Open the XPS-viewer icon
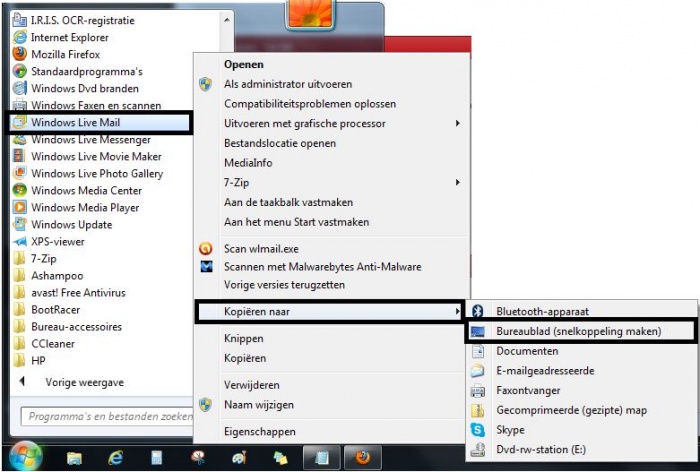The width and height of the screenshot is (700, 472). pos(20,242)
